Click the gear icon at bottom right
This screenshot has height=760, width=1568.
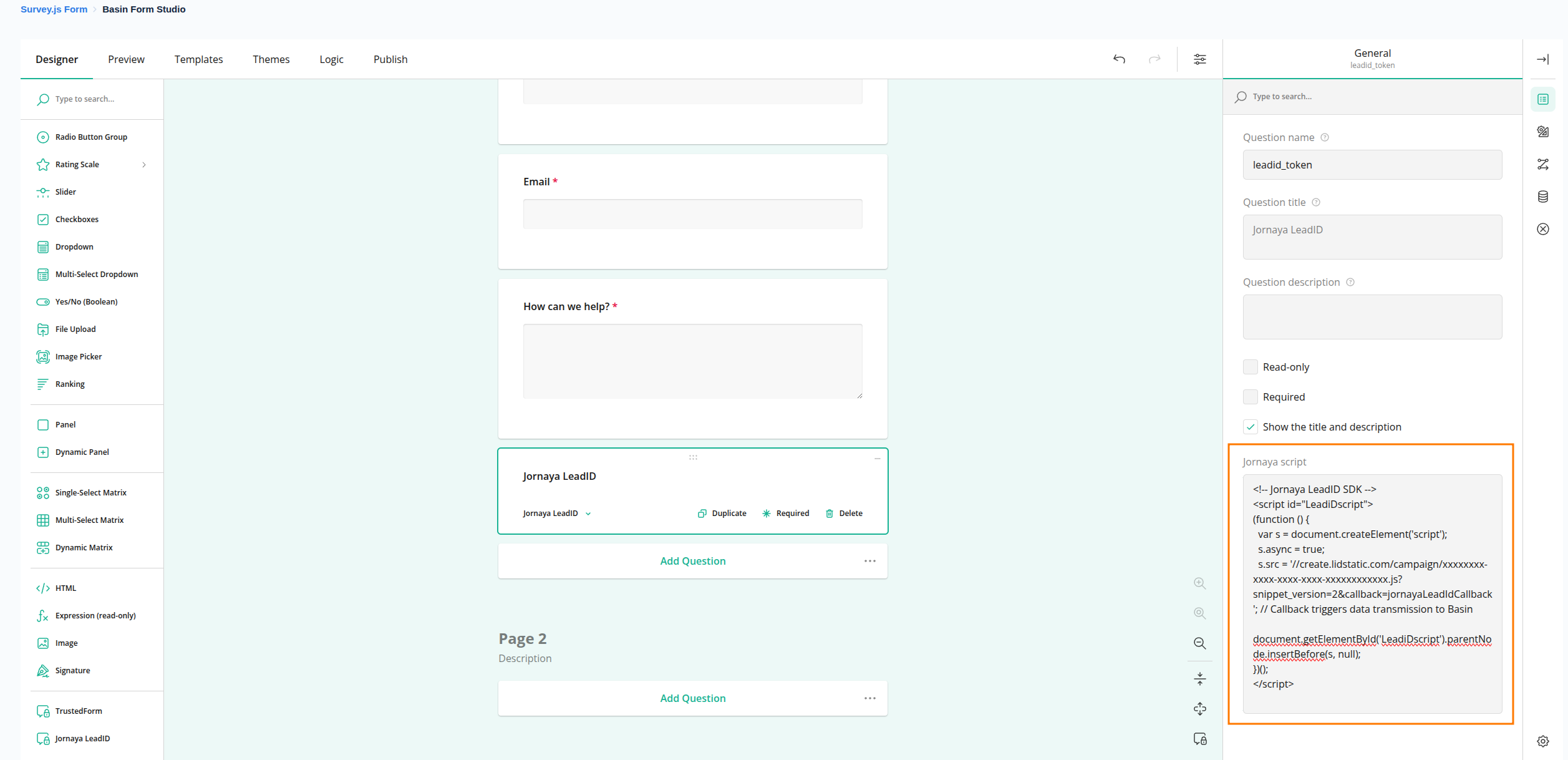[1542, 741]
